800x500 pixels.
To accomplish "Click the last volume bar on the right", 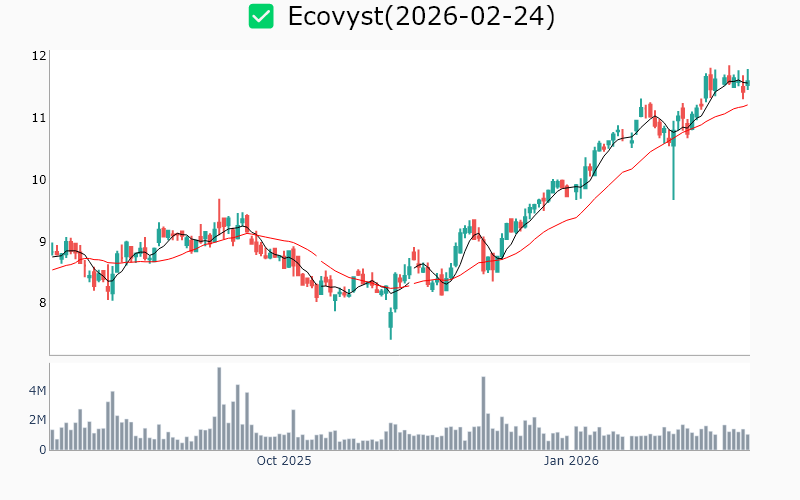I will click(747, 442).
